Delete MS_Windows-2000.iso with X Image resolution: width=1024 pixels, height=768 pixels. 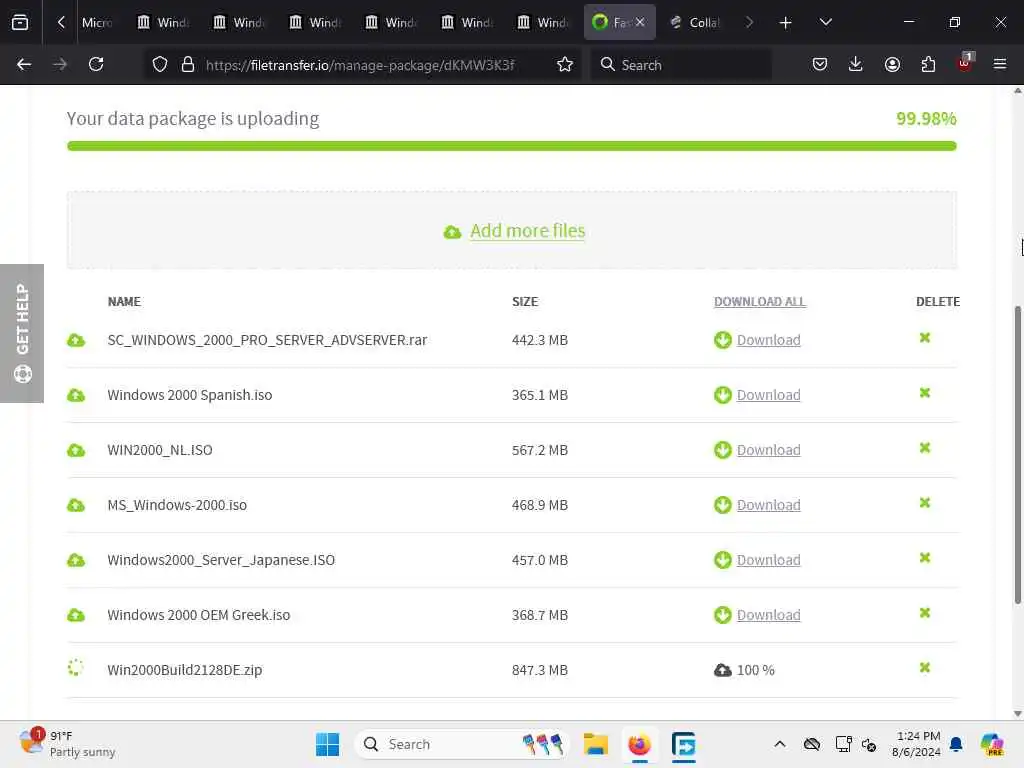(925, 503)
